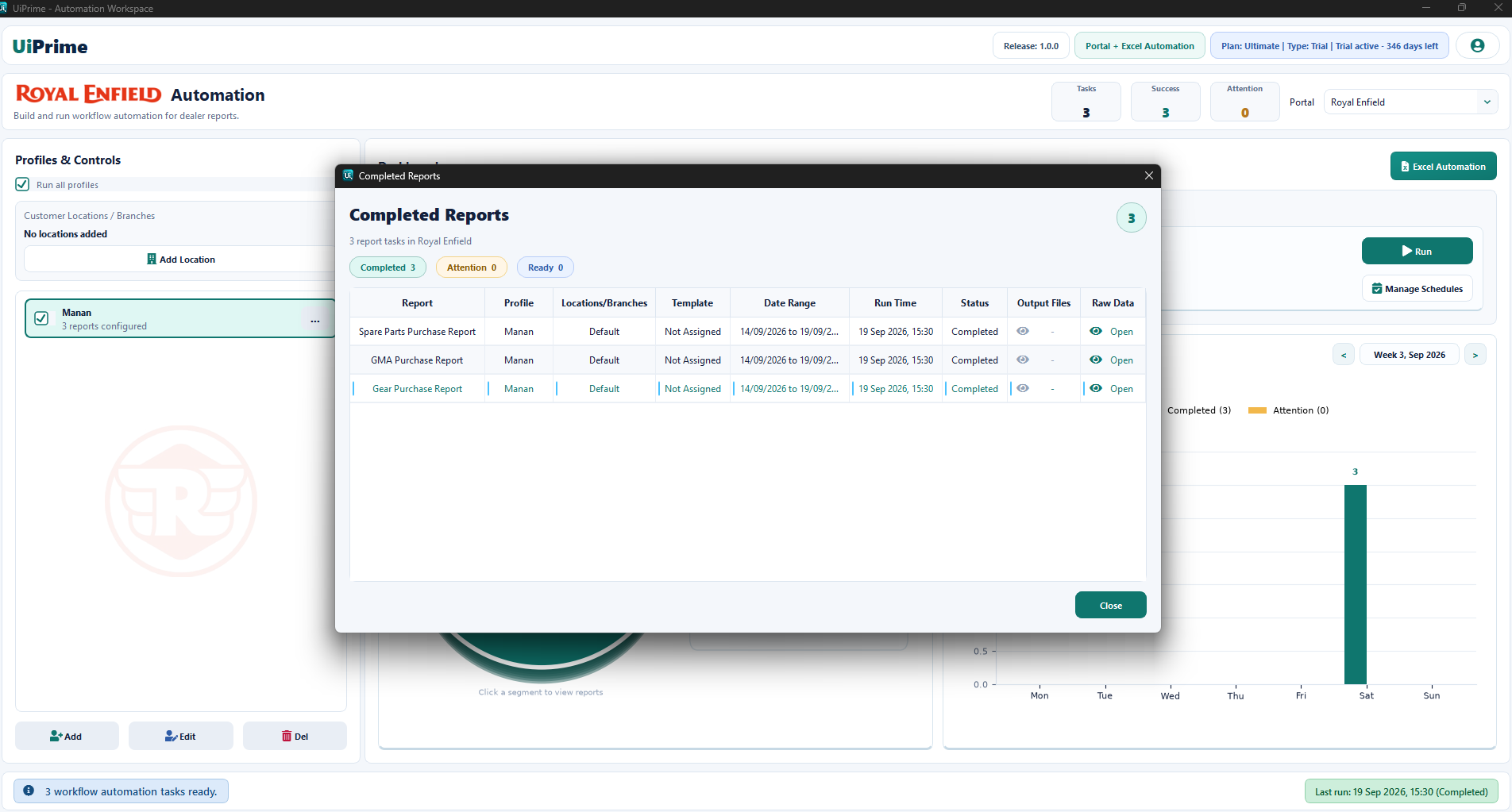
Task: Click the info icon in status bar
Action: coord(29,791)
